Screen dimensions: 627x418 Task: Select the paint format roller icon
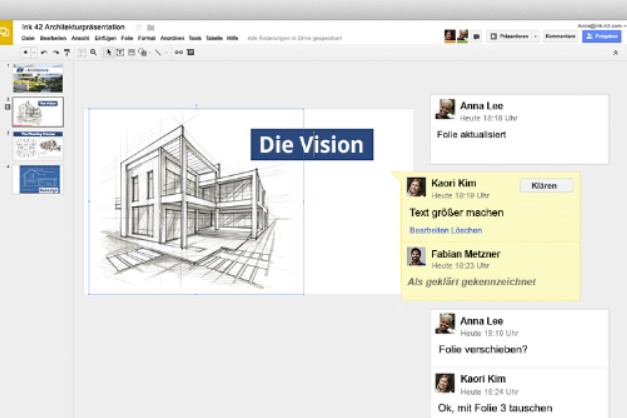tap(67, 52)
